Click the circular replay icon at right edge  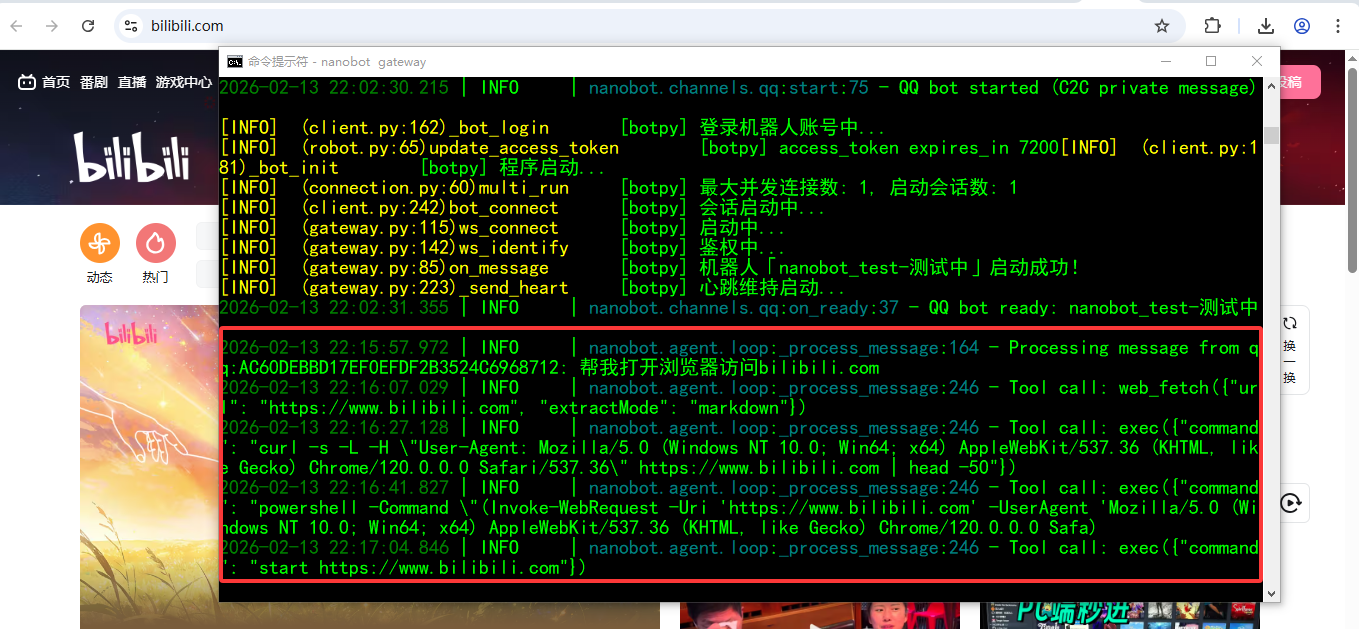pyautogui.click(x=1290, y=503)
